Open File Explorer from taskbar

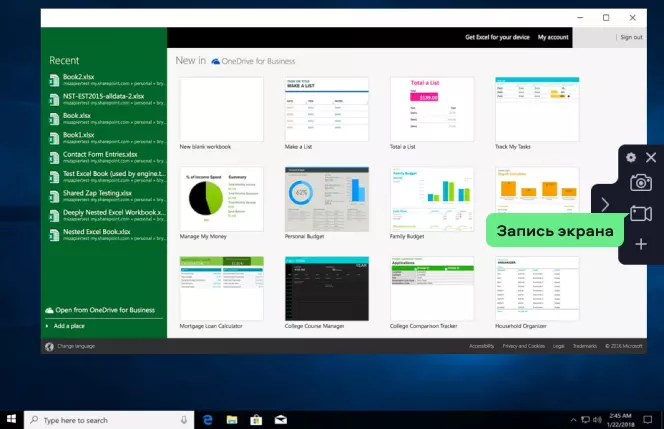232,420
